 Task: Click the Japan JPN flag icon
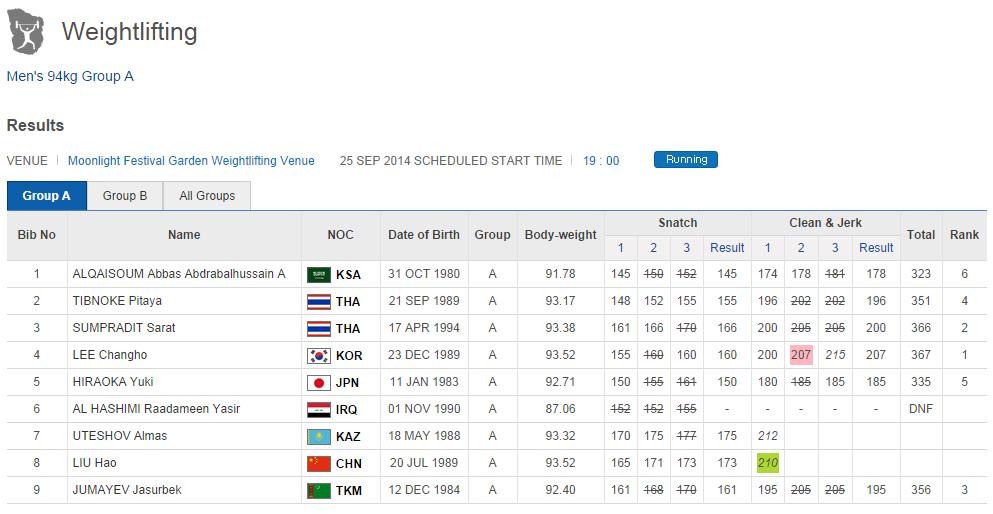(x=319, y=382)
